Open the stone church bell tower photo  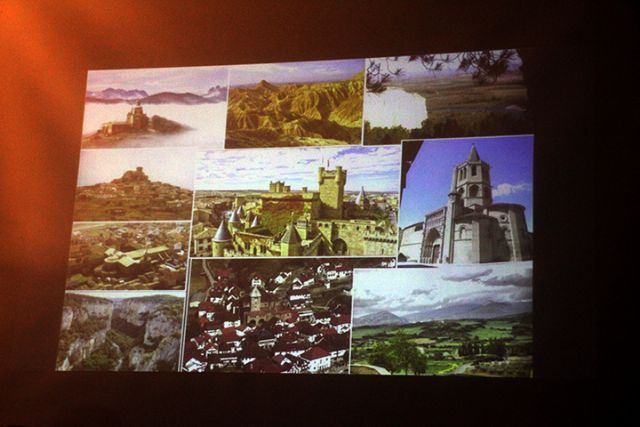tap(466, 200)
